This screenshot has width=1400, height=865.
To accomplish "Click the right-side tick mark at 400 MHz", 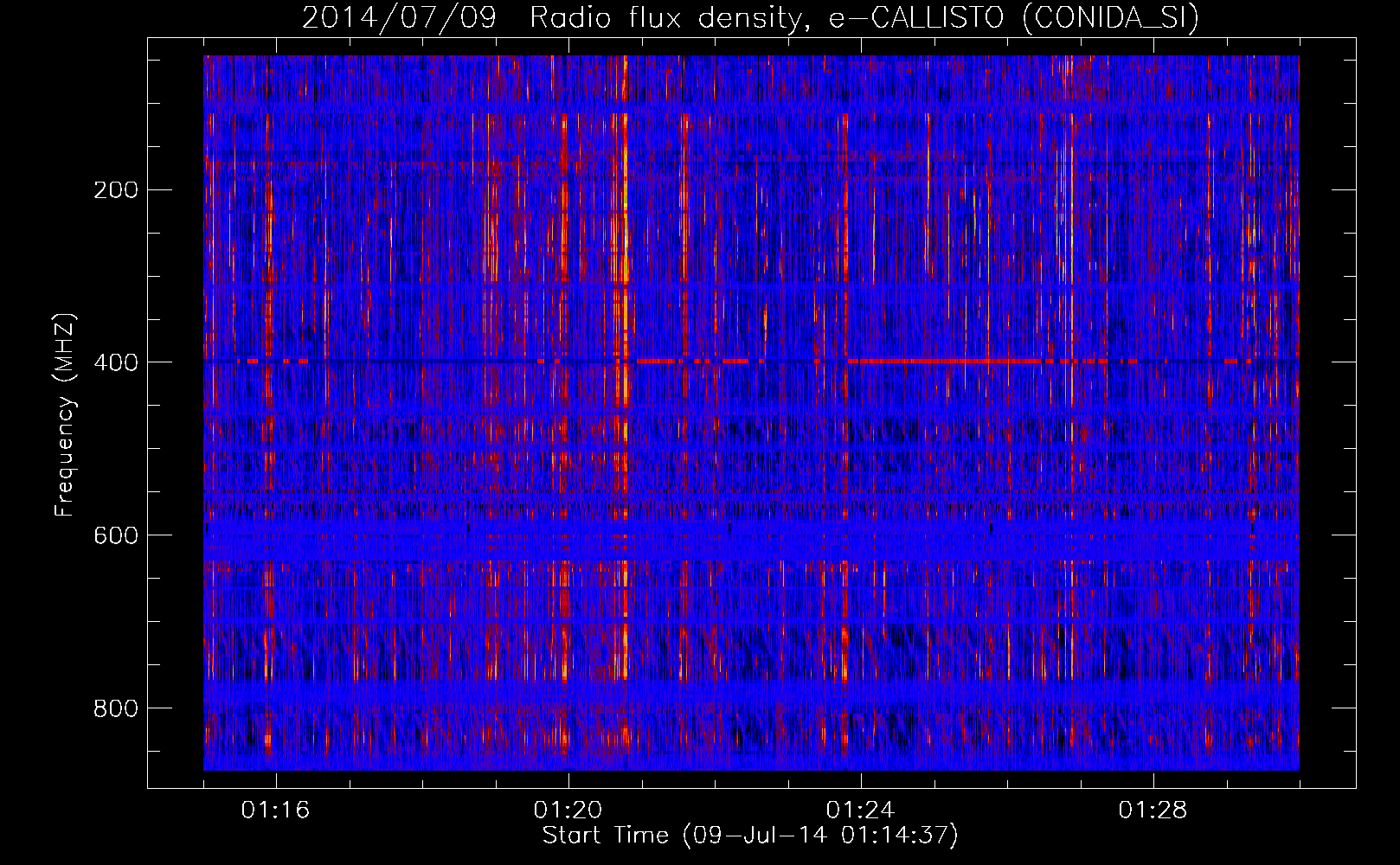I will (x=1345, y=362).
